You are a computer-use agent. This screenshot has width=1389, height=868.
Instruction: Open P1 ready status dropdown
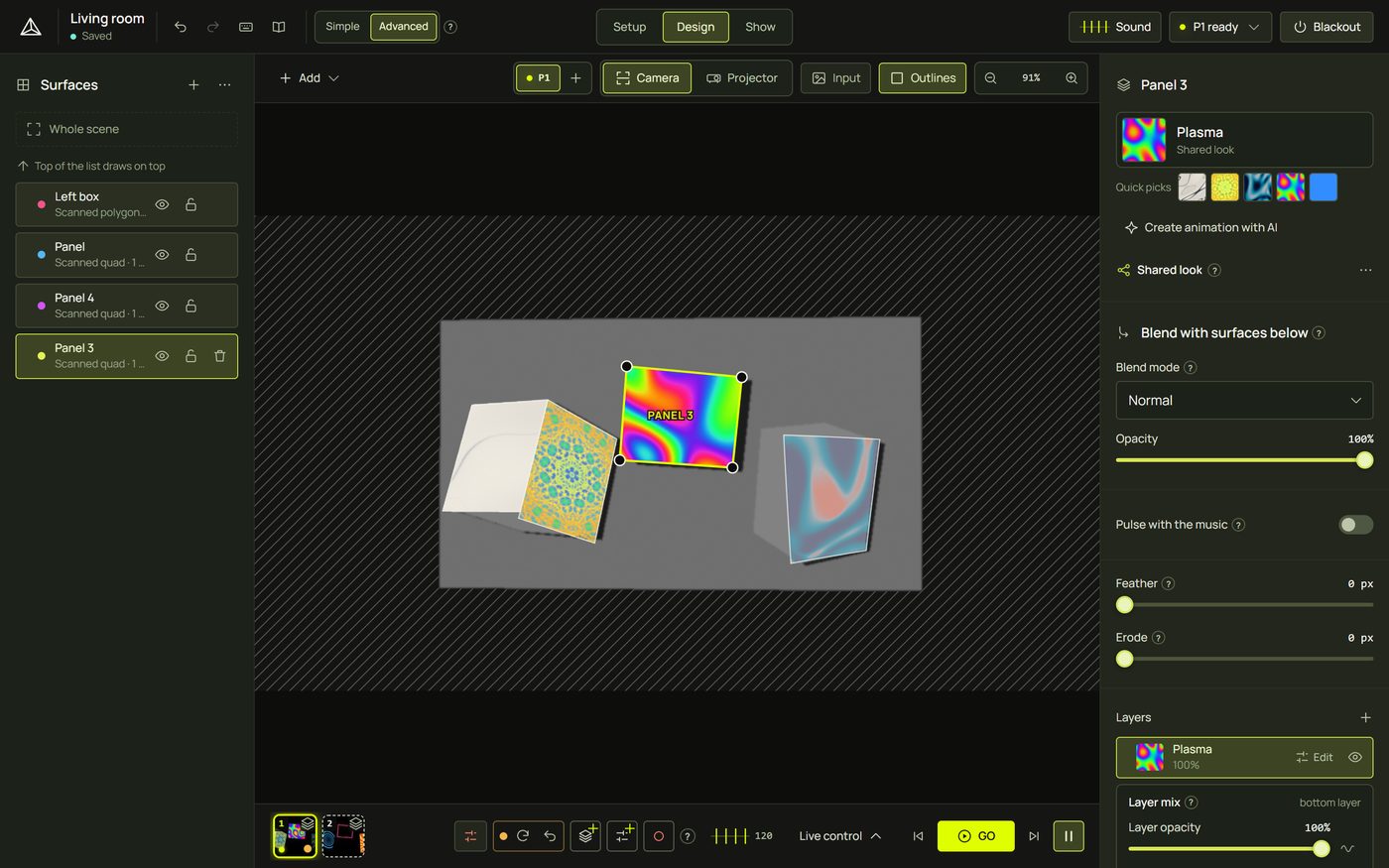coord(1220,27)
